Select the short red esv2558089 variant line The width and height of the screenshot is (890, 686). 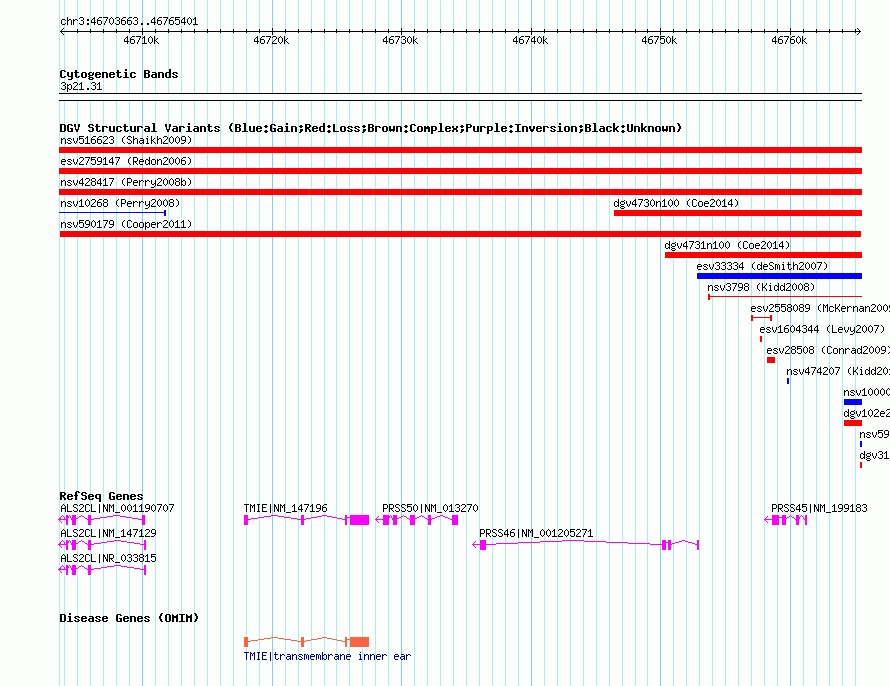point(761,318)
